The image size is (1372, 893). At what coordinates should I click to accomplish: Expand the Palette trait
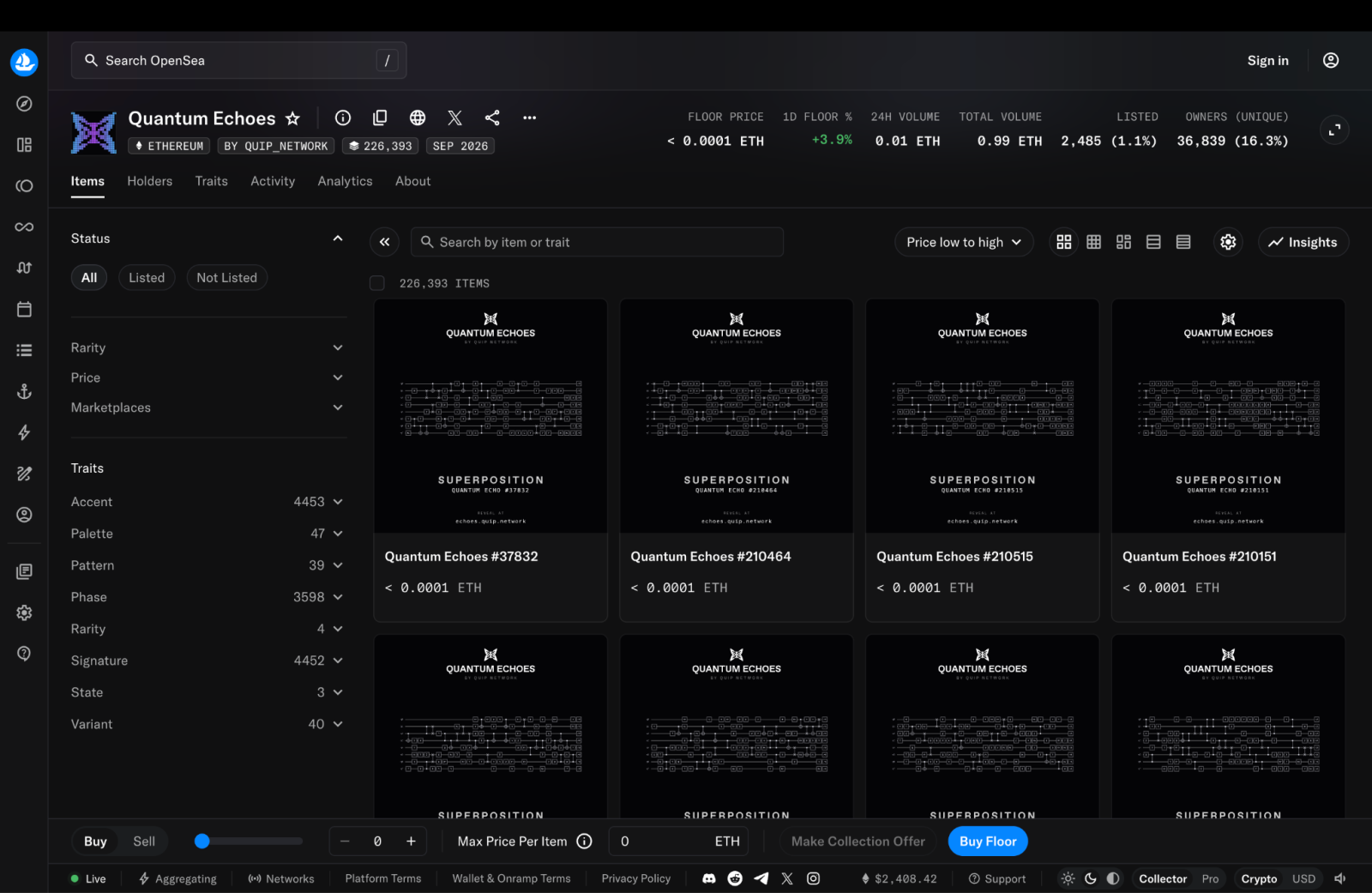click(207, 534)
